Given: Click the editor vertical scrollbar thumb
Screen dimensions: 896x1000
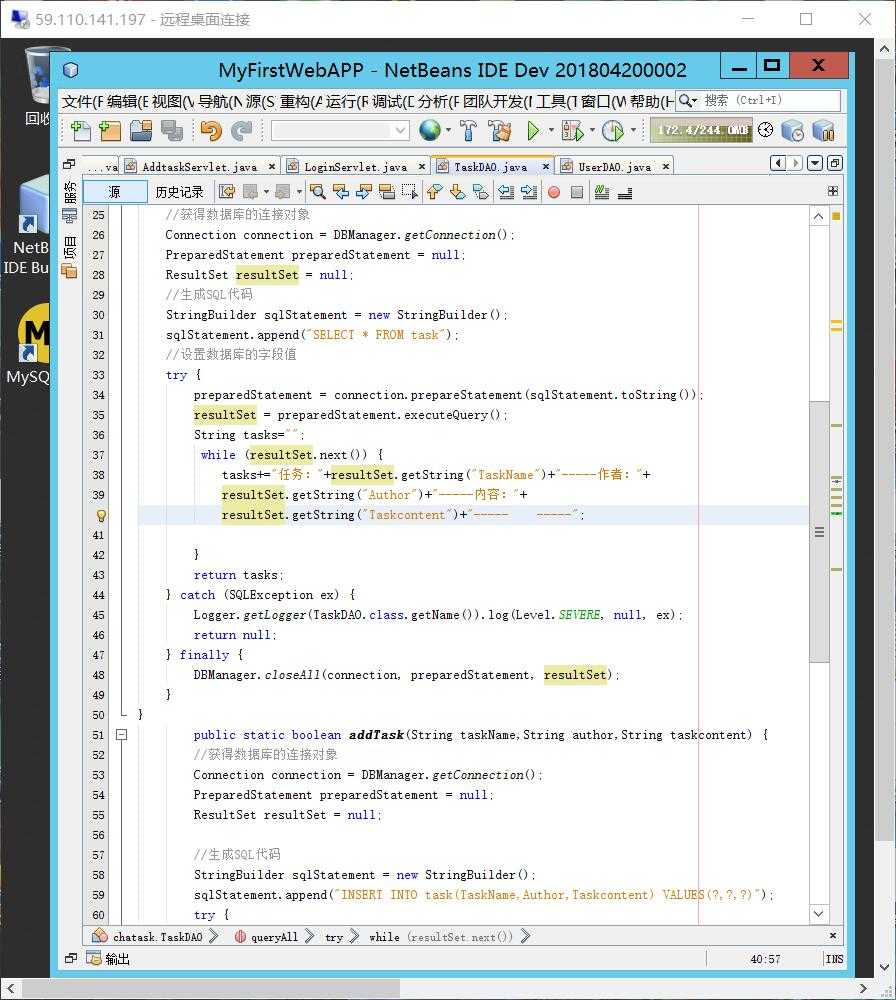Looking at the screenshot, I should click(x=819, y=532).
